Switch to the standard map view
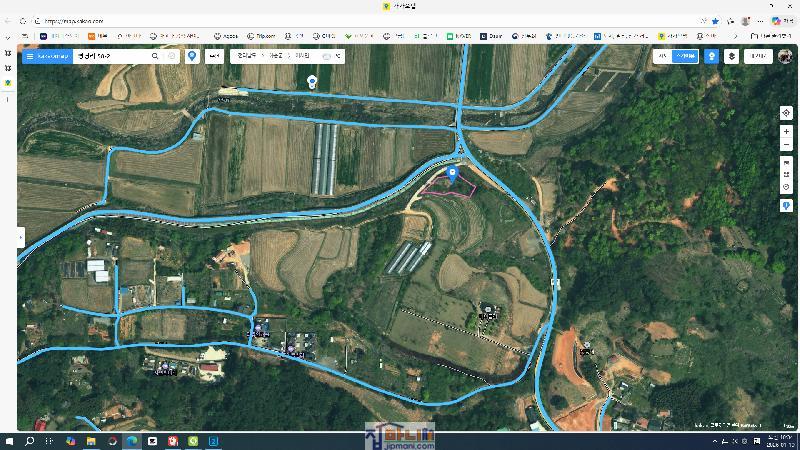 coord(662,56)
